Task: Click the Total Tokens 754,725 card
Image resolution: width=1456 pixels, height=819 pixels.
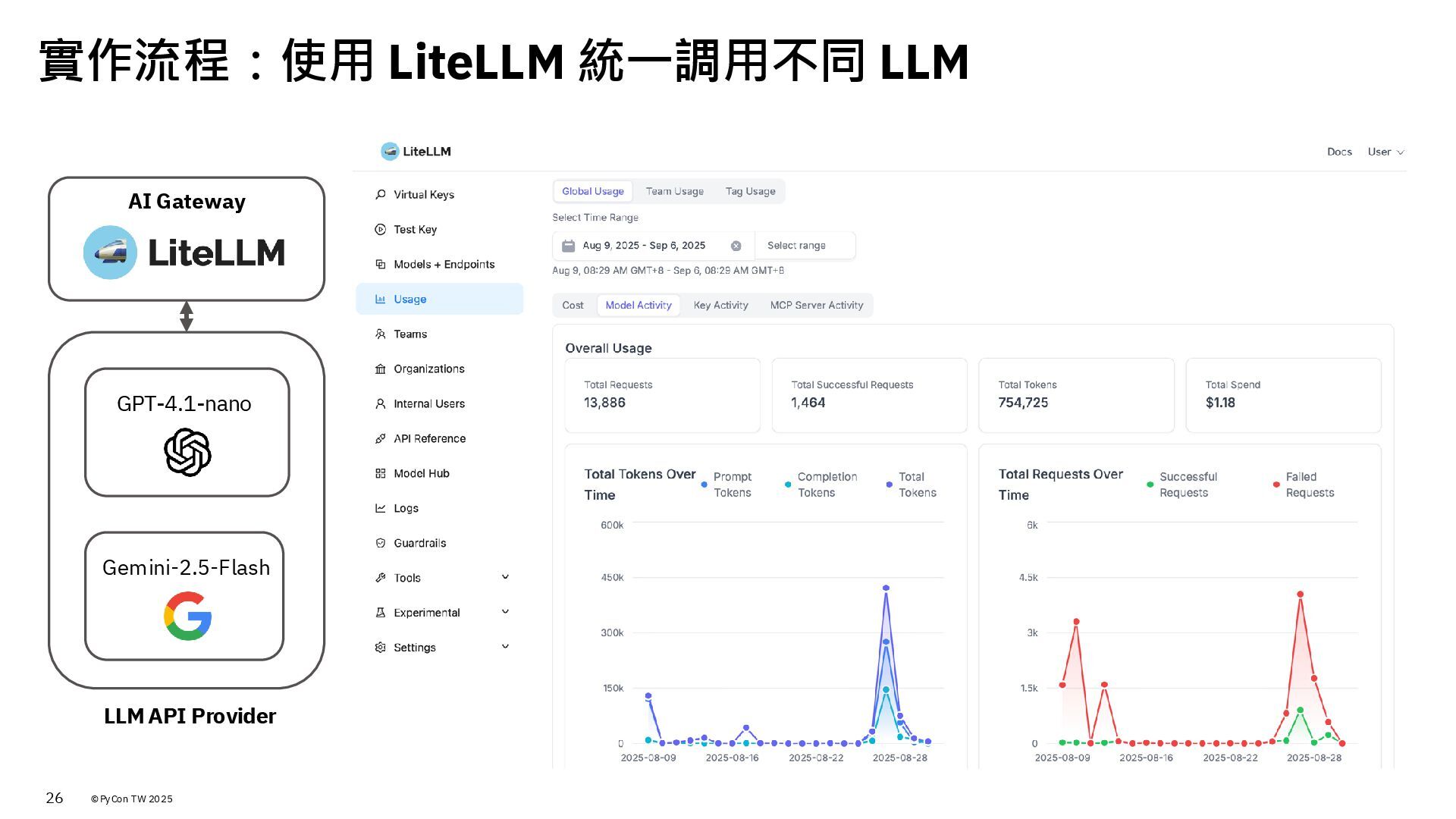Action: pyautogui.click(x=1076, y=395)
